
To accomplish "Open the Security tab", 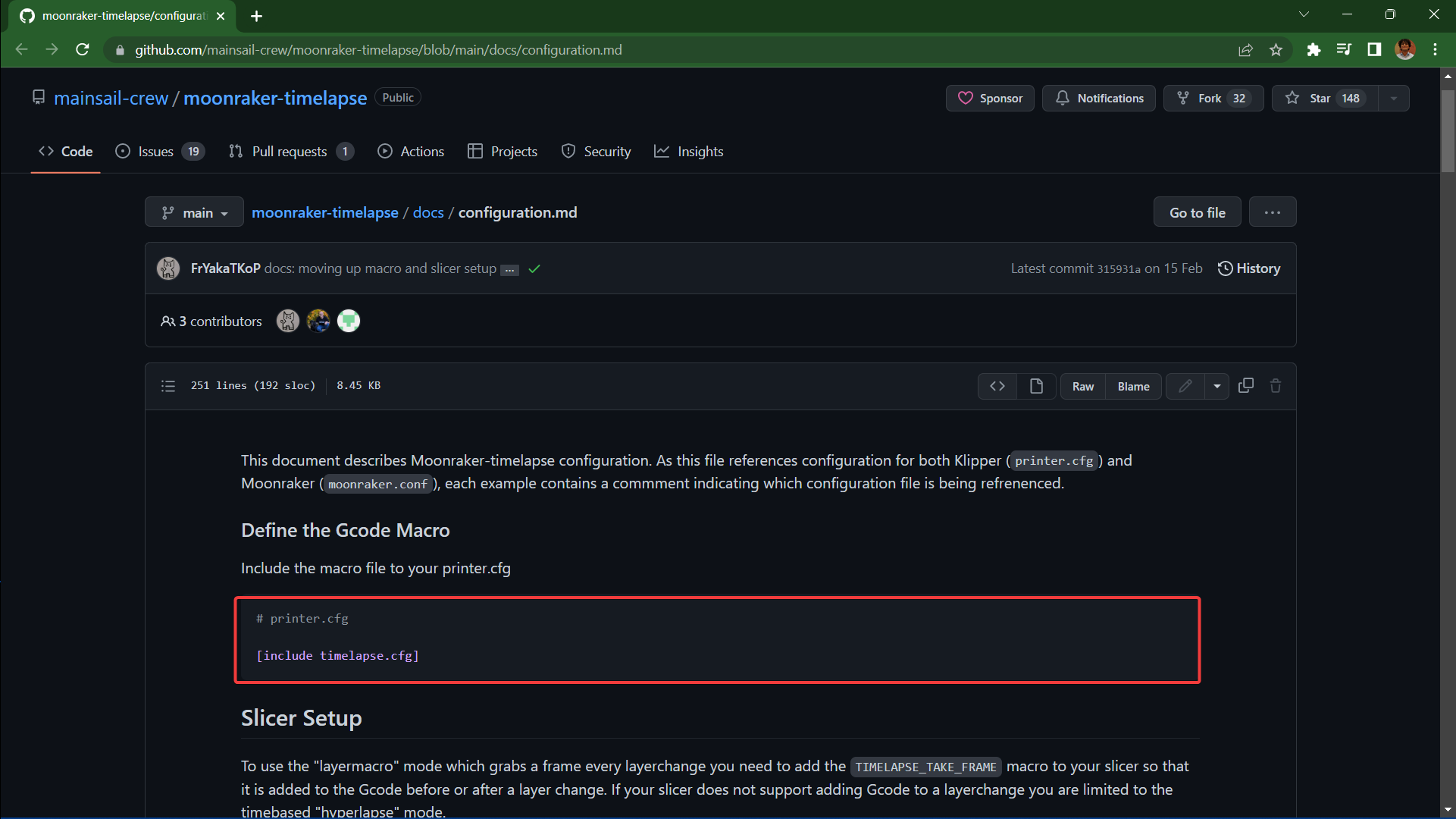I will click(x=596, y=152).
